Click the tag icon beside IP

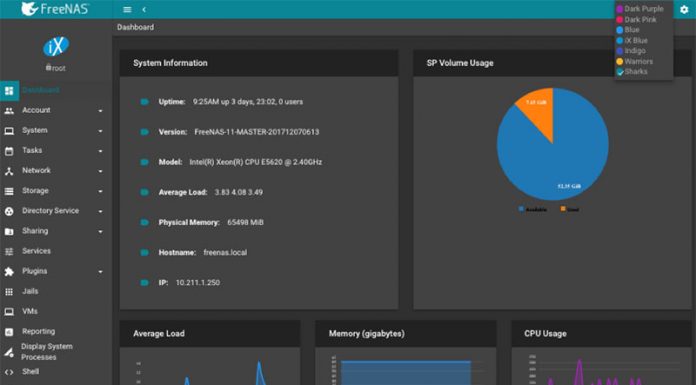(144, 282)
